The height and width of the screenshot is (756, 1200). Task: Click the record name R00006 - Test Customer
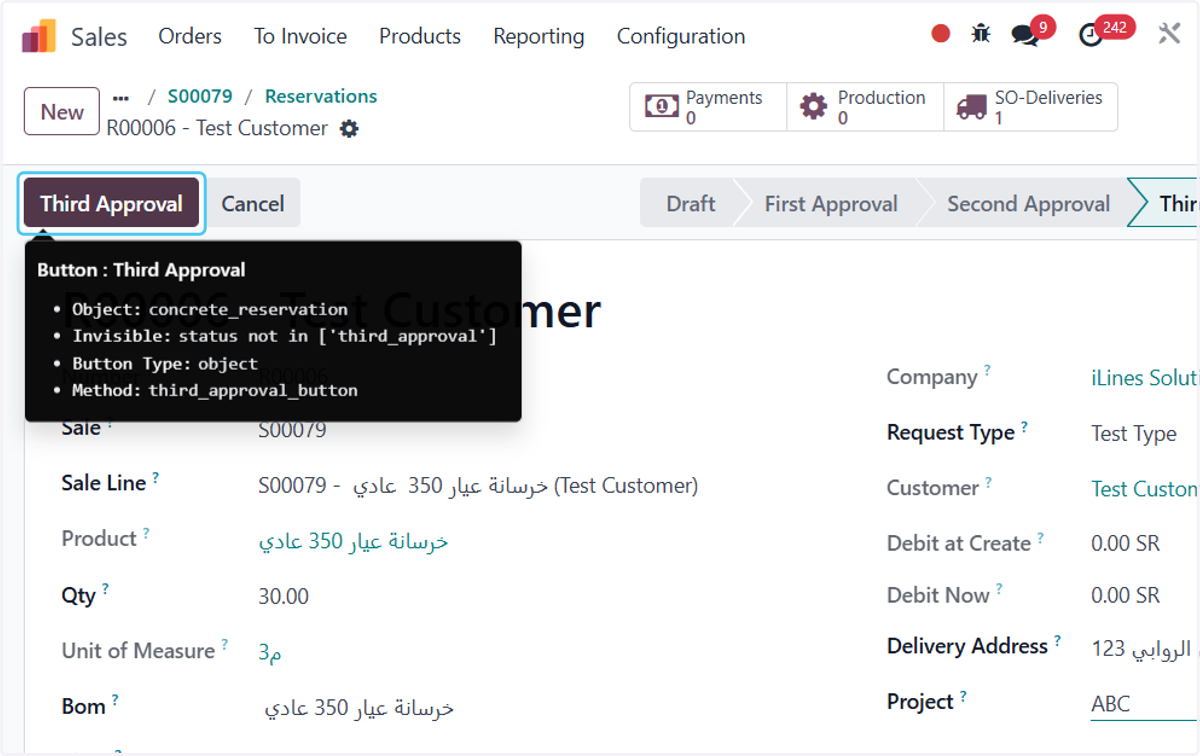217,129
